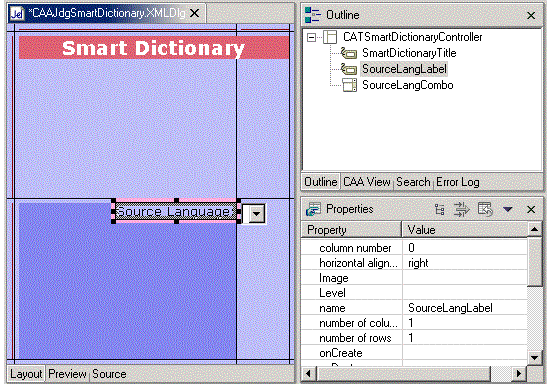Click the Value column header

tap(465, 230)
